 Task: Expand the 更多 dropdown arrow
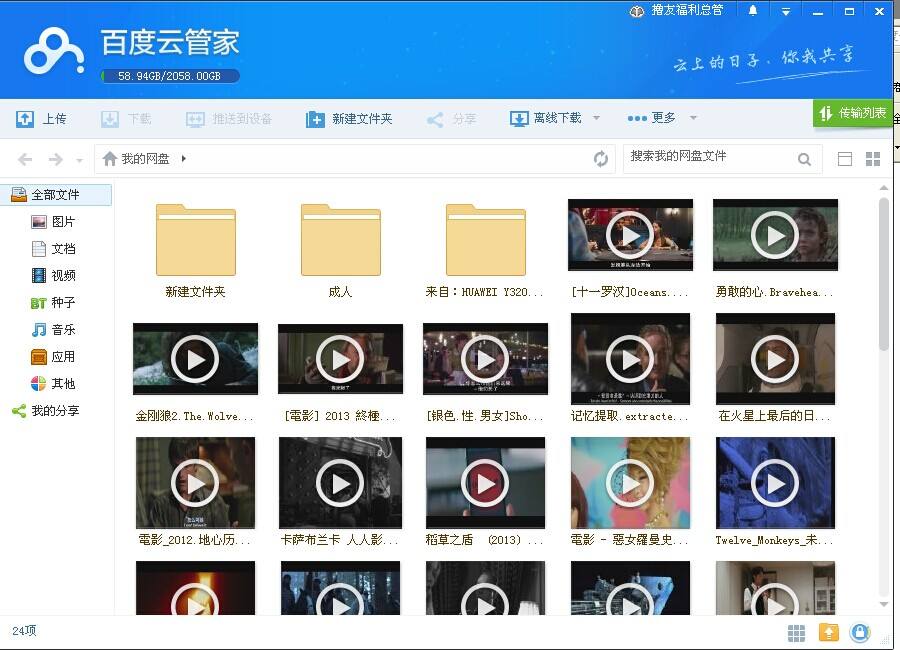pyautogui.click(x=693, y=118)
